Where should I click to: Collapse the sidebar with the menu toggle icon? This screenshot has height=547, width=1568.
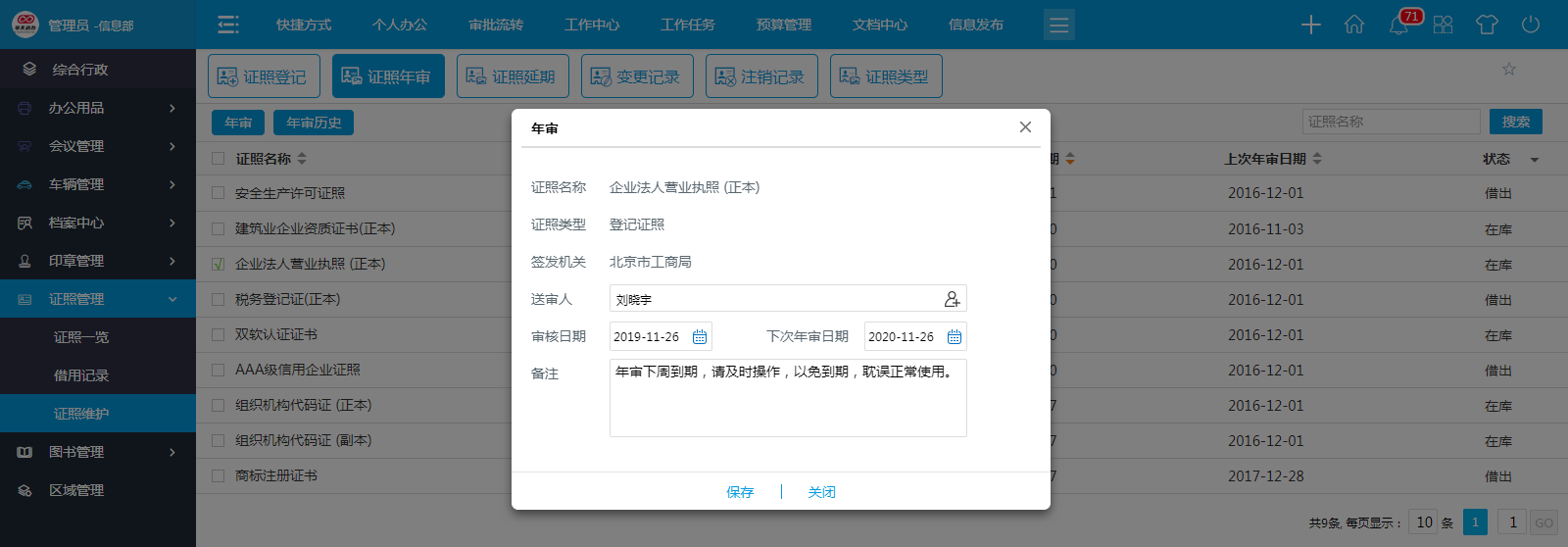228,25
